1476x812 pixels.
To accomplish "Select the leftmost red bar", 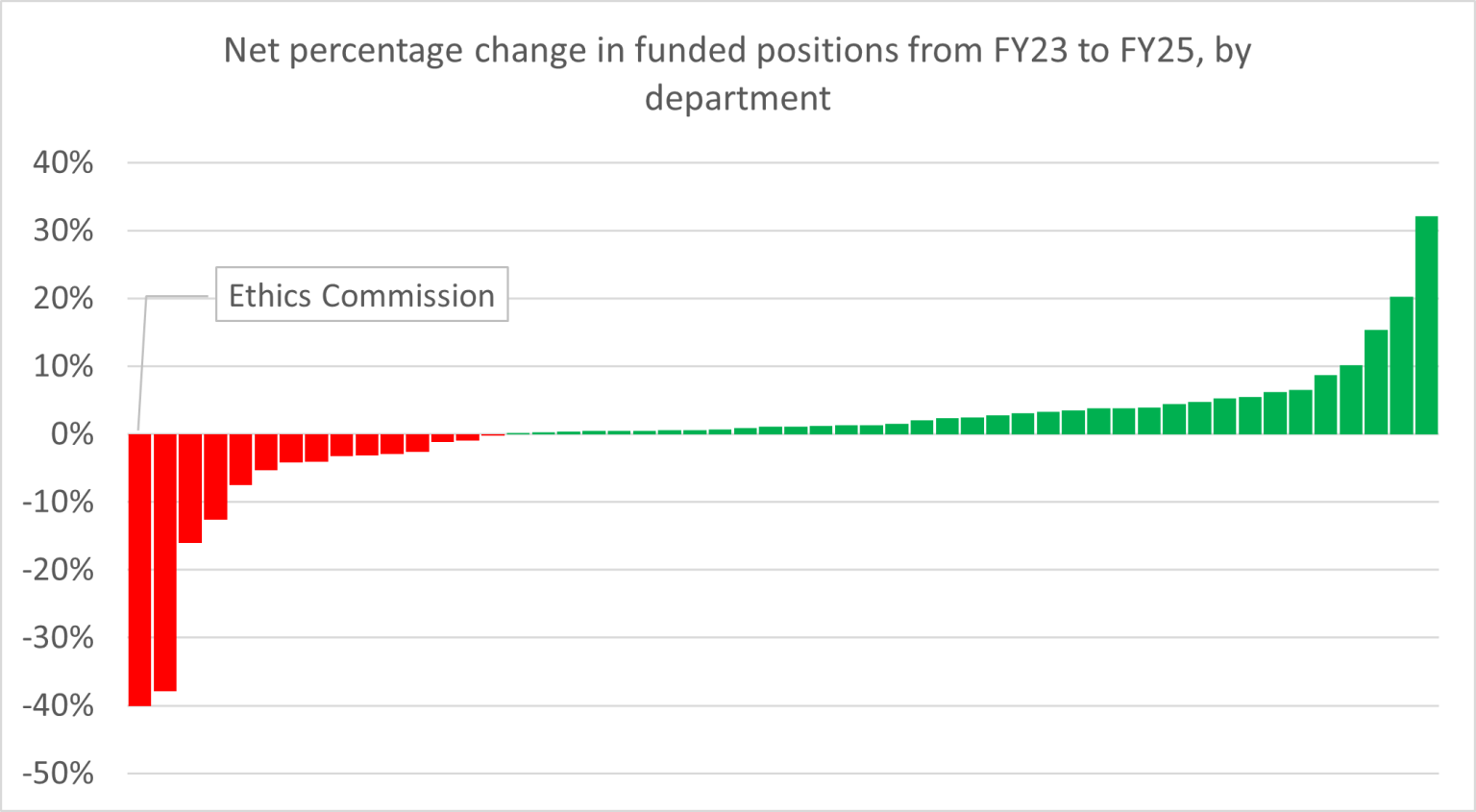I will click(x=139, y=569).
